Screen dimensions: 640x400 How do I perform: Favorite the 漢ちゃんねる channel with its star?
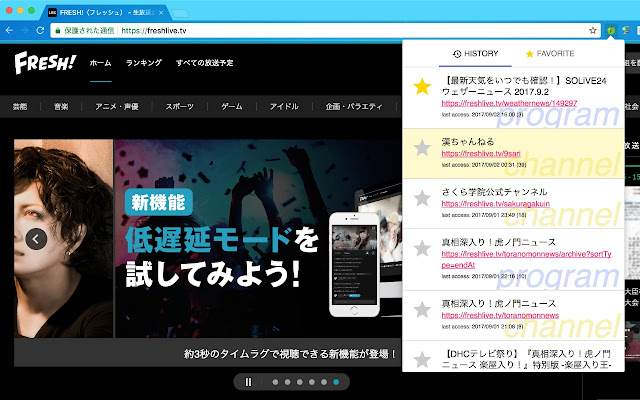click(422, 149)
